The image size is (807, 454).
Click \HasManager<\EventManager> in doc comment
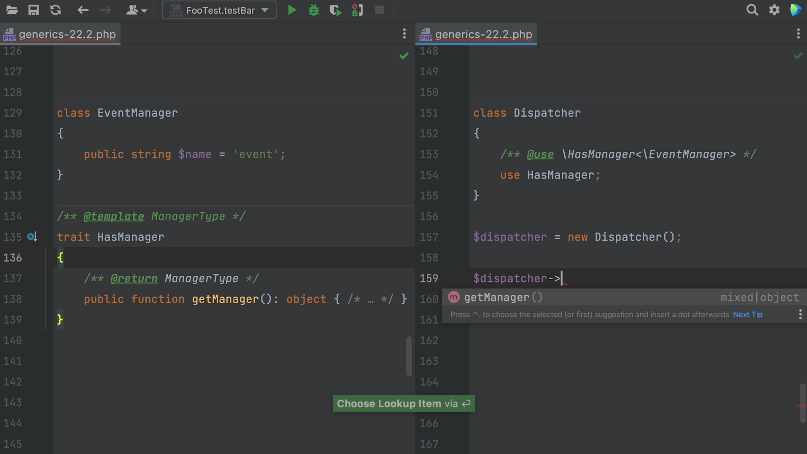648,154
